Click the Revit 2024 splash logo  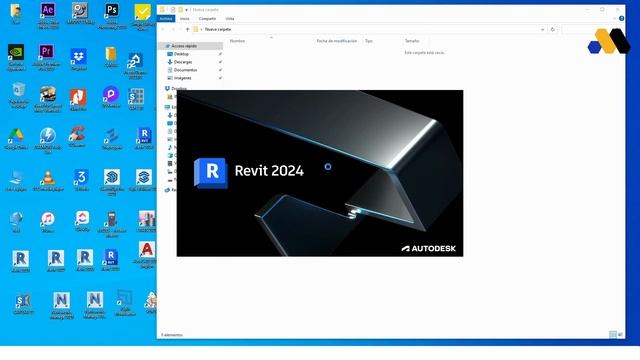[x=211, y=173]
